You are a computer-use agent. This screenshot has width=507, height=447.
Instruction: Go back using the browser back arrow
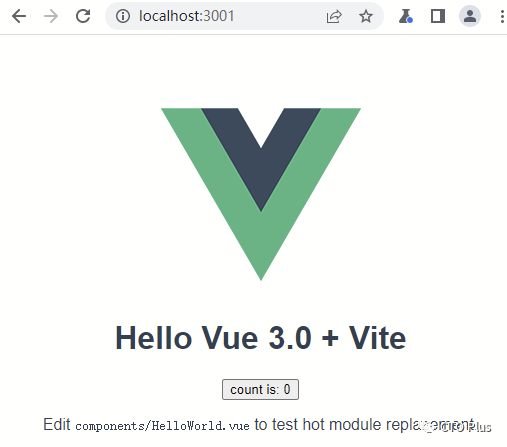[x=19, y=16]
